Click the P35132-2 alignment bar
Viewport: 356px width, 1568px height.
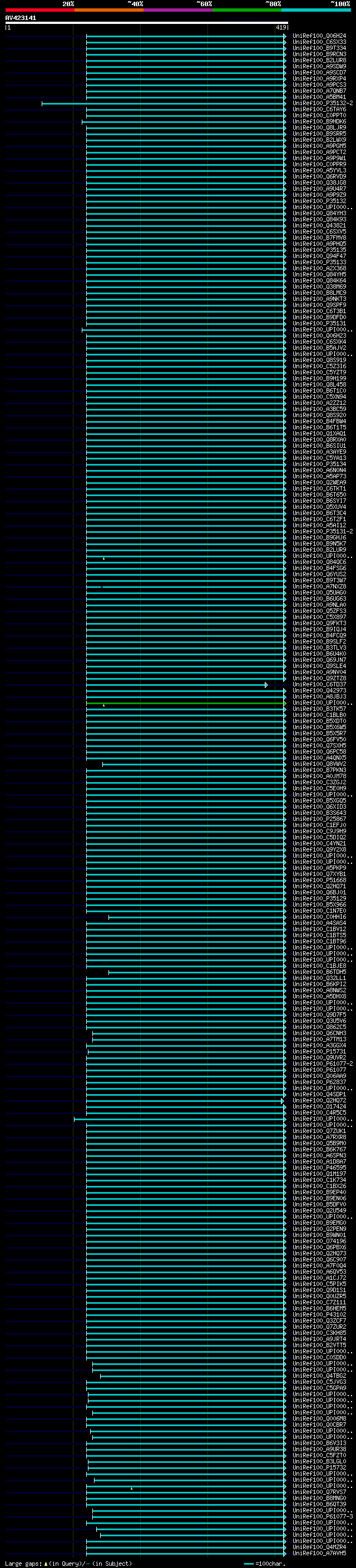164,103
